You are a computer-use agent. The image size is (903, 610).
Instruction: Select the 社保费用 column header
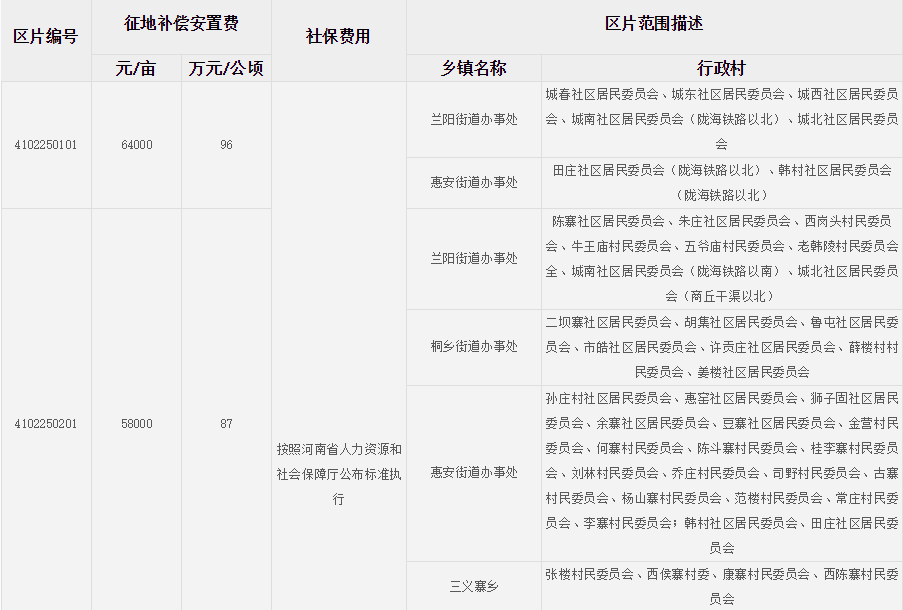[x=338, y=37]
